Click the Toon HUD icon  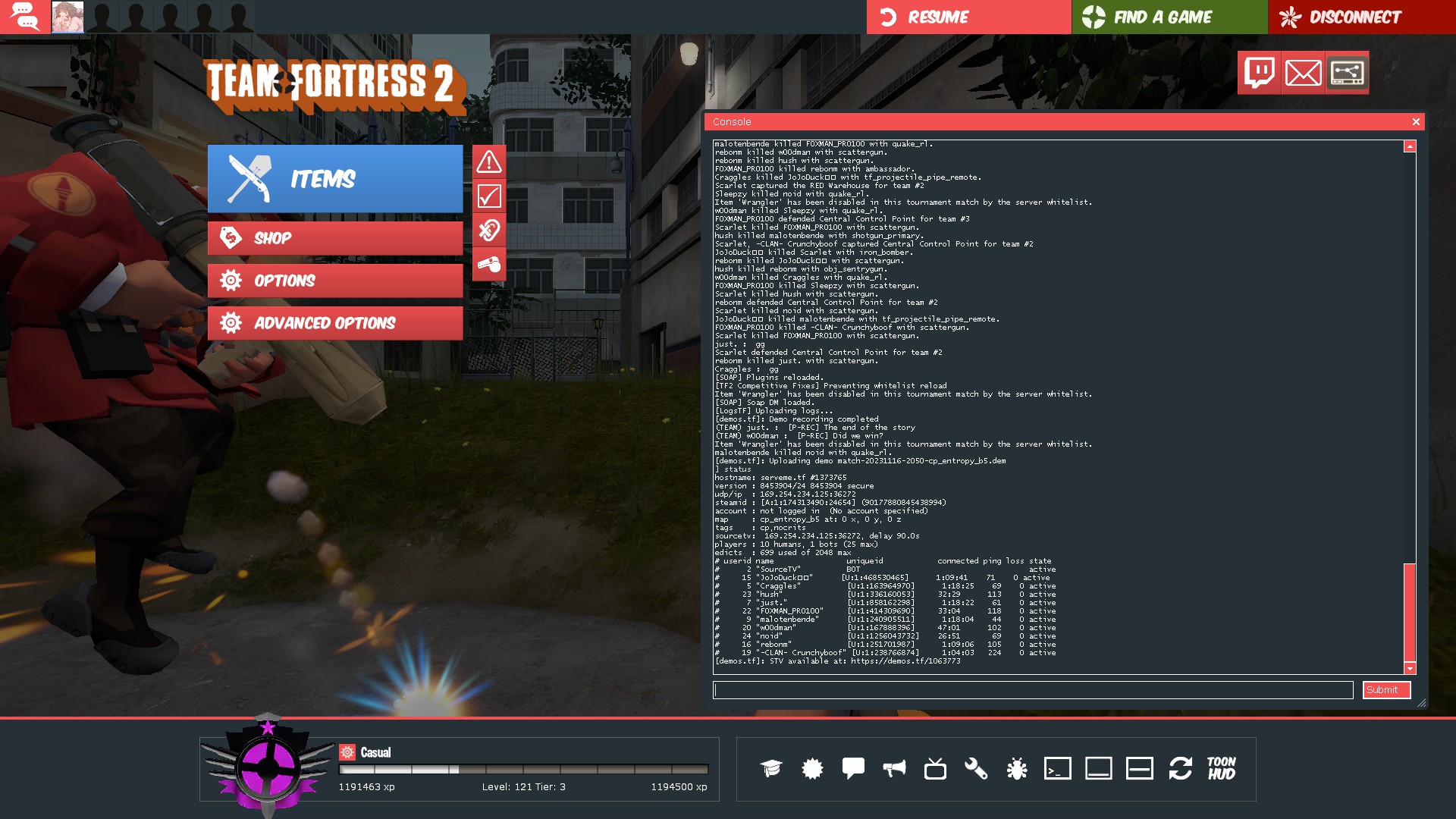pyautogui.click(x=1222, y=768)
